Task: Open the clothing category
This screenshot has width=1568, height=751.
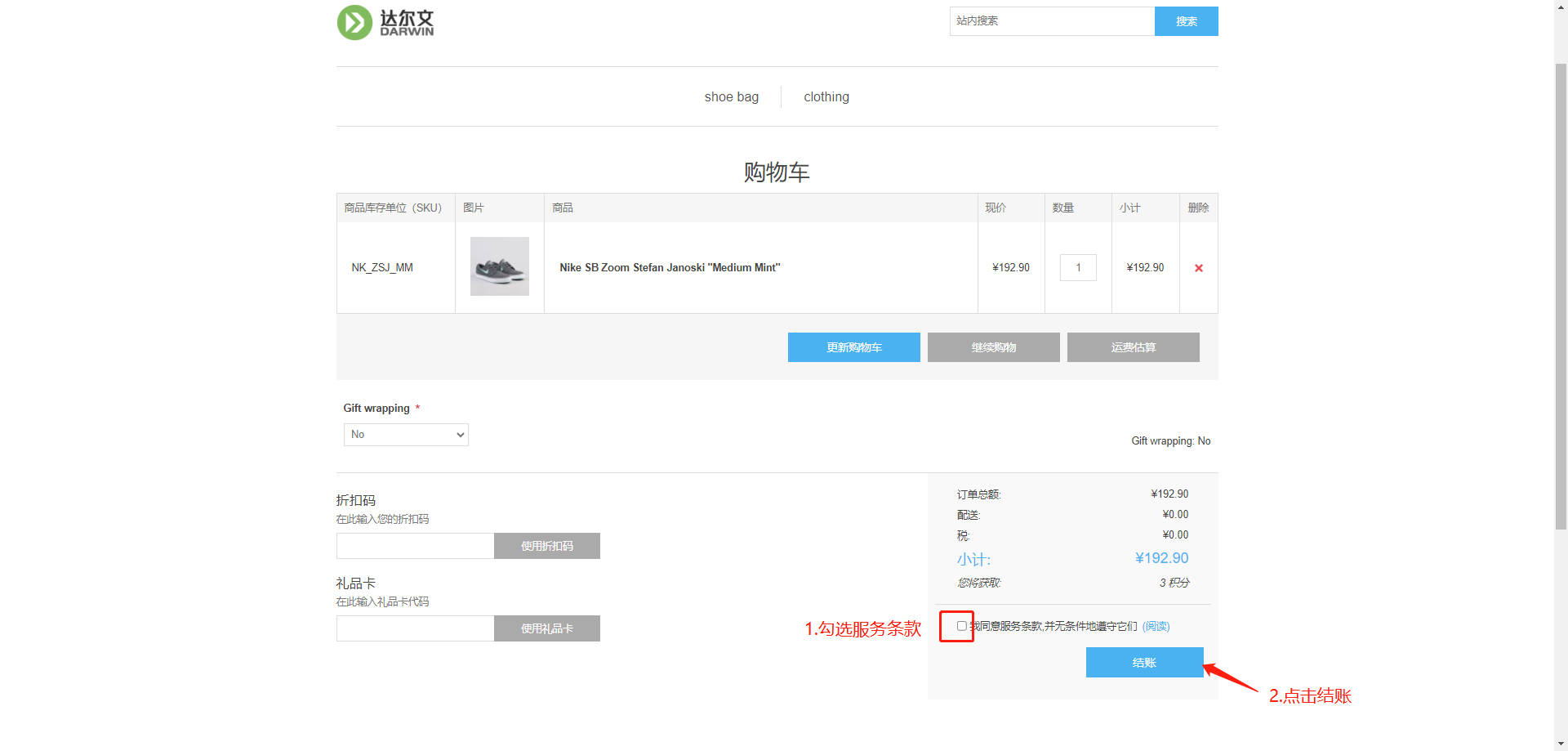Action: point(826,97)
